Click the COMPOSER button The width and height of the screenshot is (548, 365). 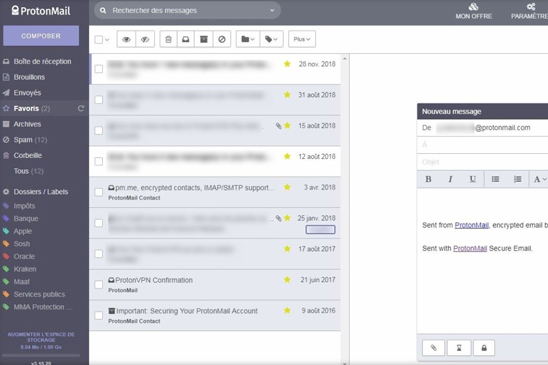point(41,36)
